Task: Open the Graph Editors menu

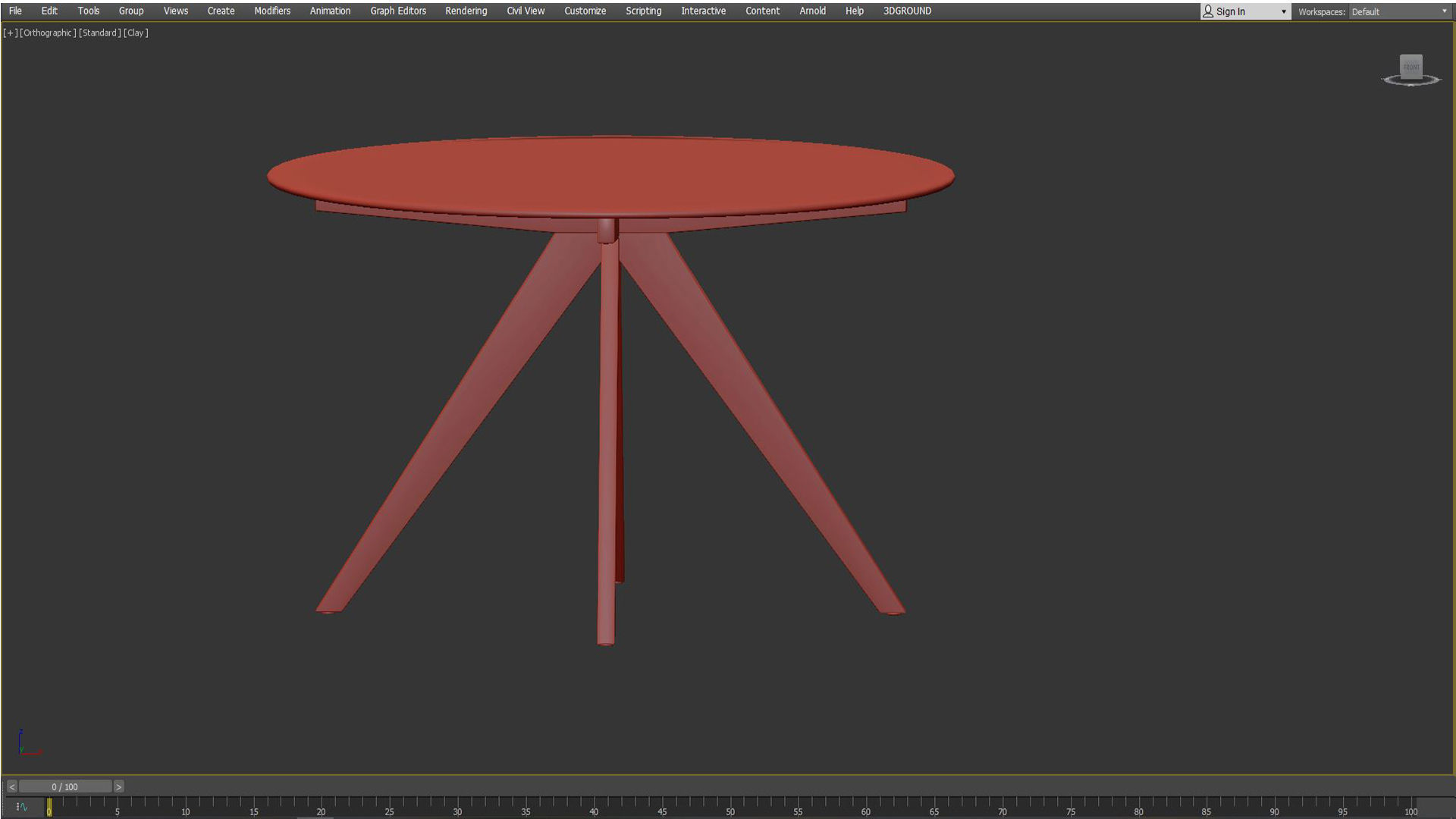Action: [x=398, y=11]
